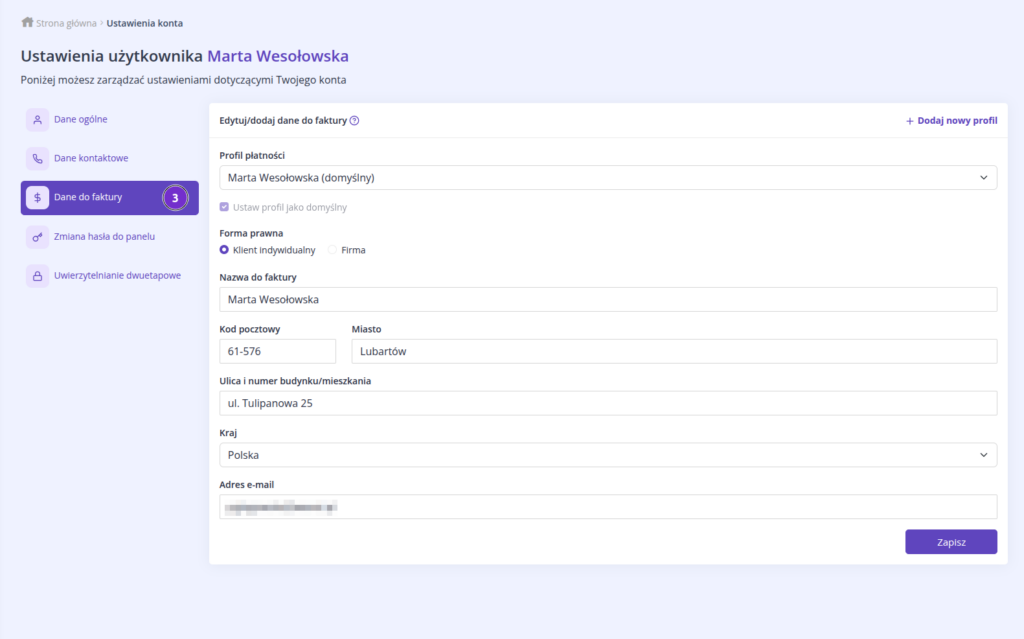The width and height of the screenshot is (1024, 639).
Task: Click the question mark help icon
Action: point(355,121)
